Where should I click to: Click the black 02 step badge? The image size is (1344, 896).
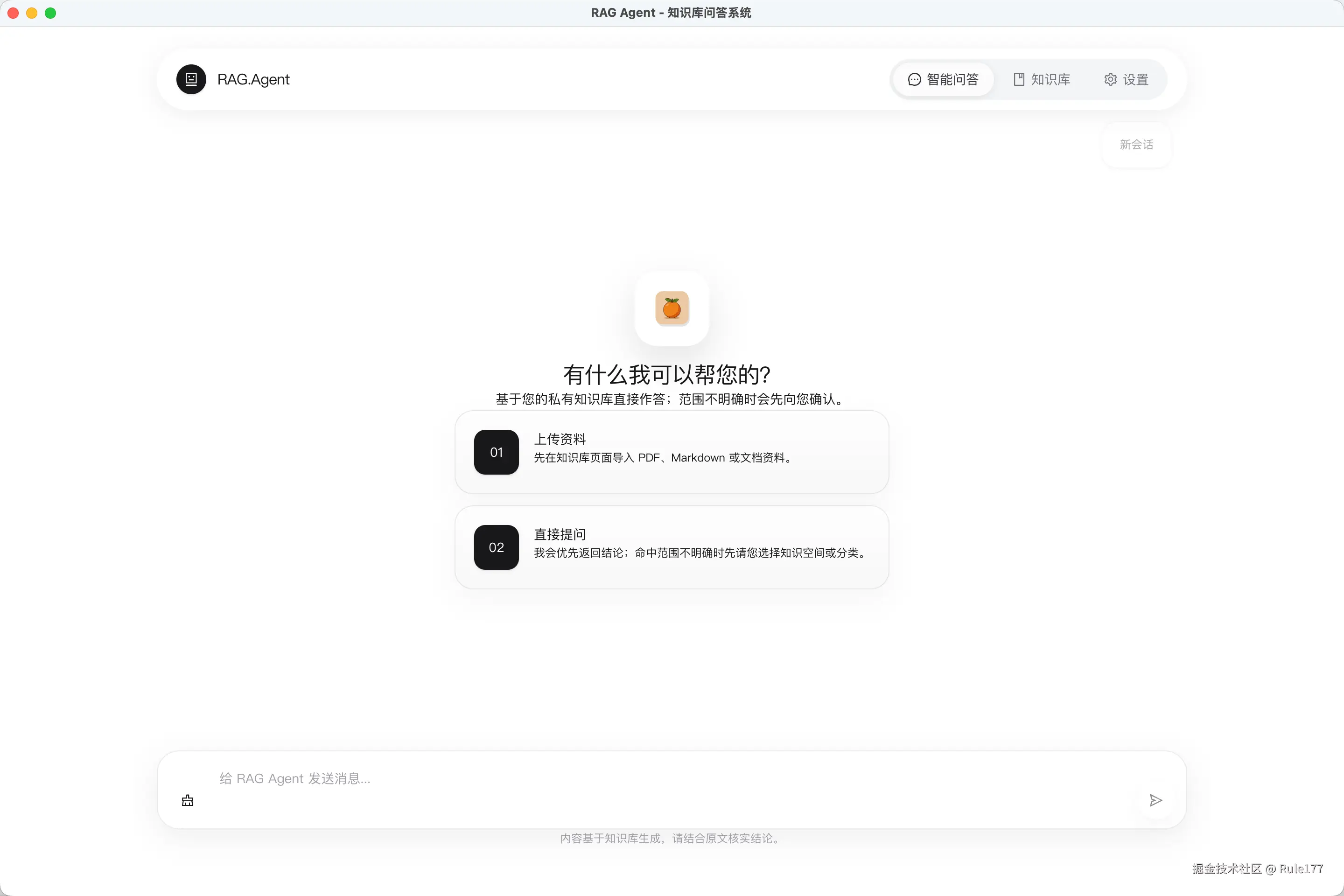tap(496, 547)
